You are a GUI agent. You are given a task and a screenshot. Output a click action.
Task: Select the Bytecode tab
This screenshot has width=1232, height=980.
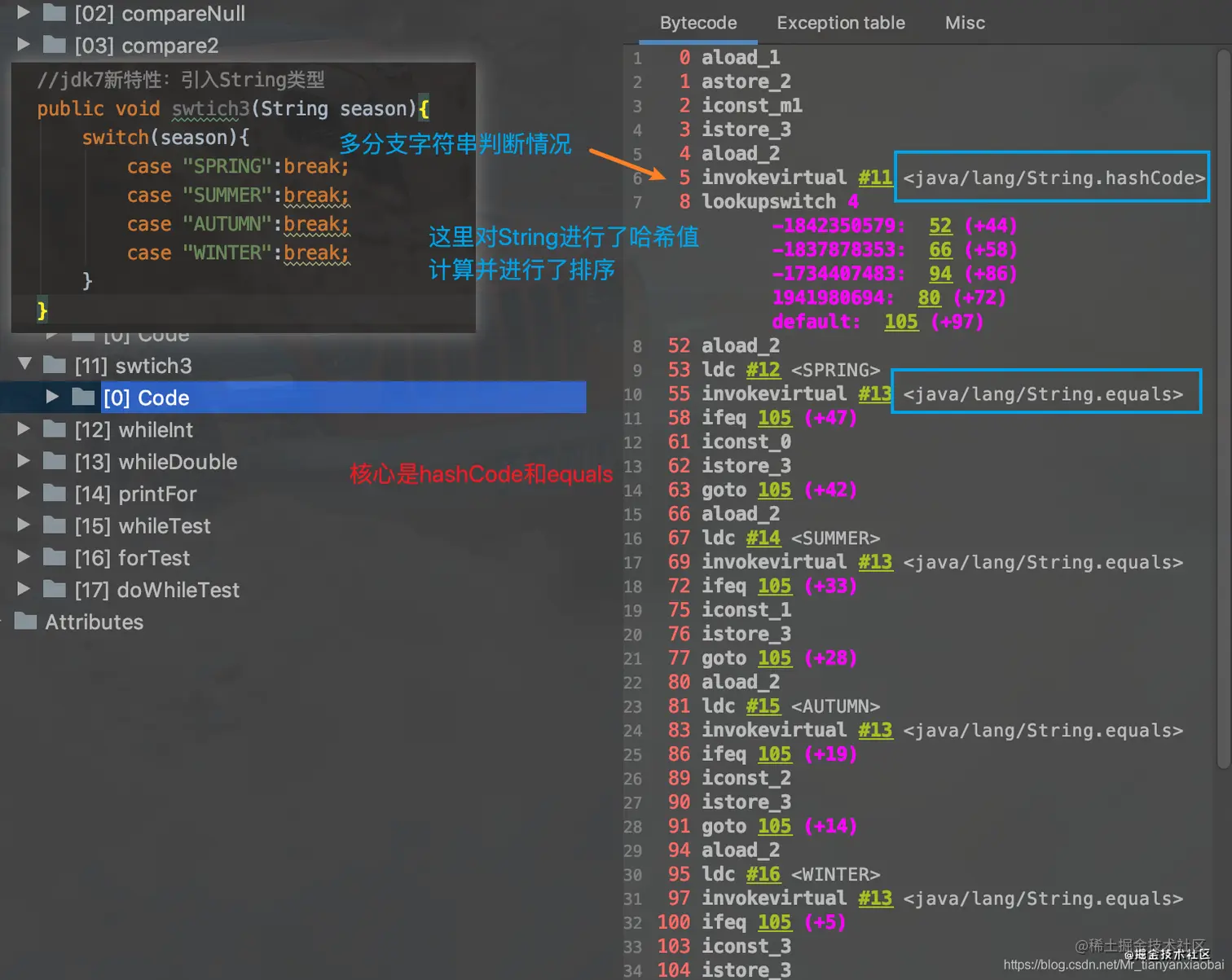698,23
